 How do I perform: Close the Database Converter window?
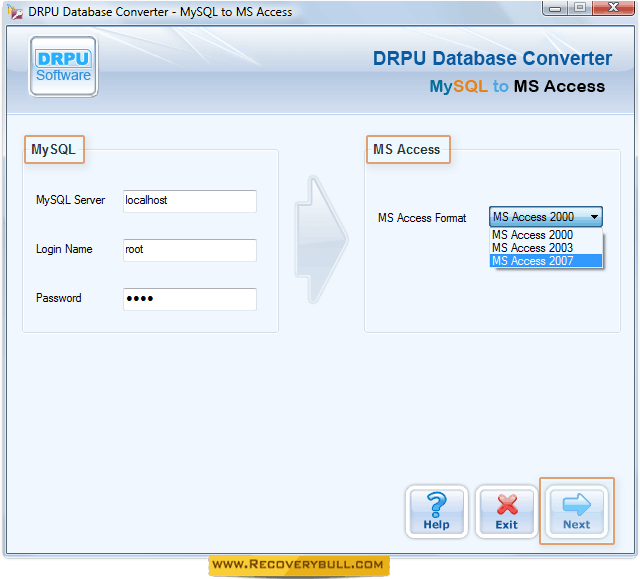[613, 8]
